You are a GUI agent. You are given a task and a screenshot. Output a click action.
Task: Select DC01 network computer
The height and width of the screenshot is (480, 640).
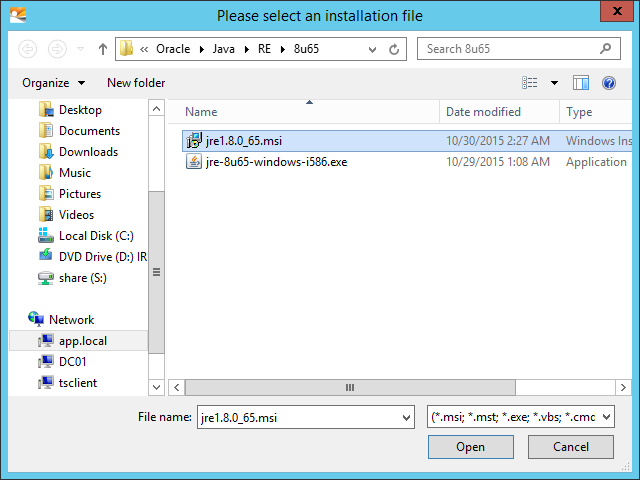point(72,362)
